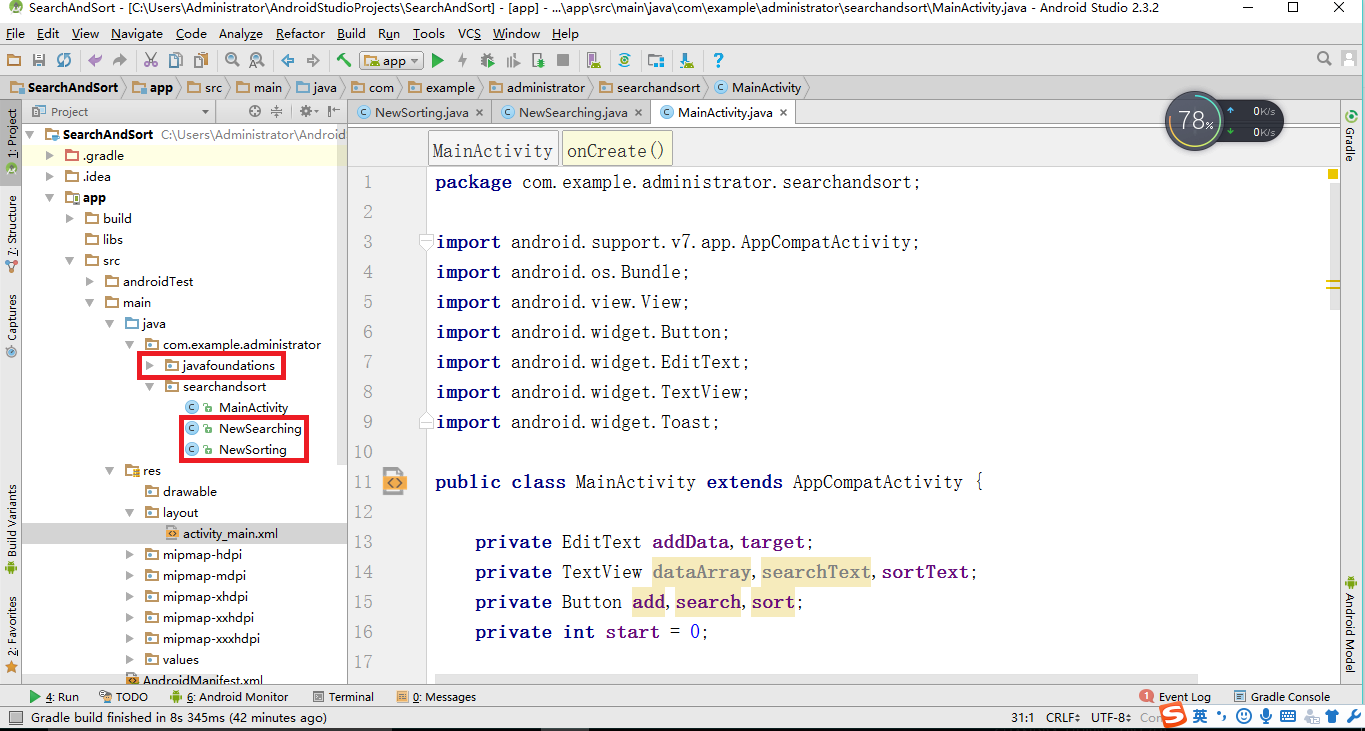The height and width of the screenshot is (731, 1365).
Task: Fold the import block at line 3
Action: tap(426, 241)
